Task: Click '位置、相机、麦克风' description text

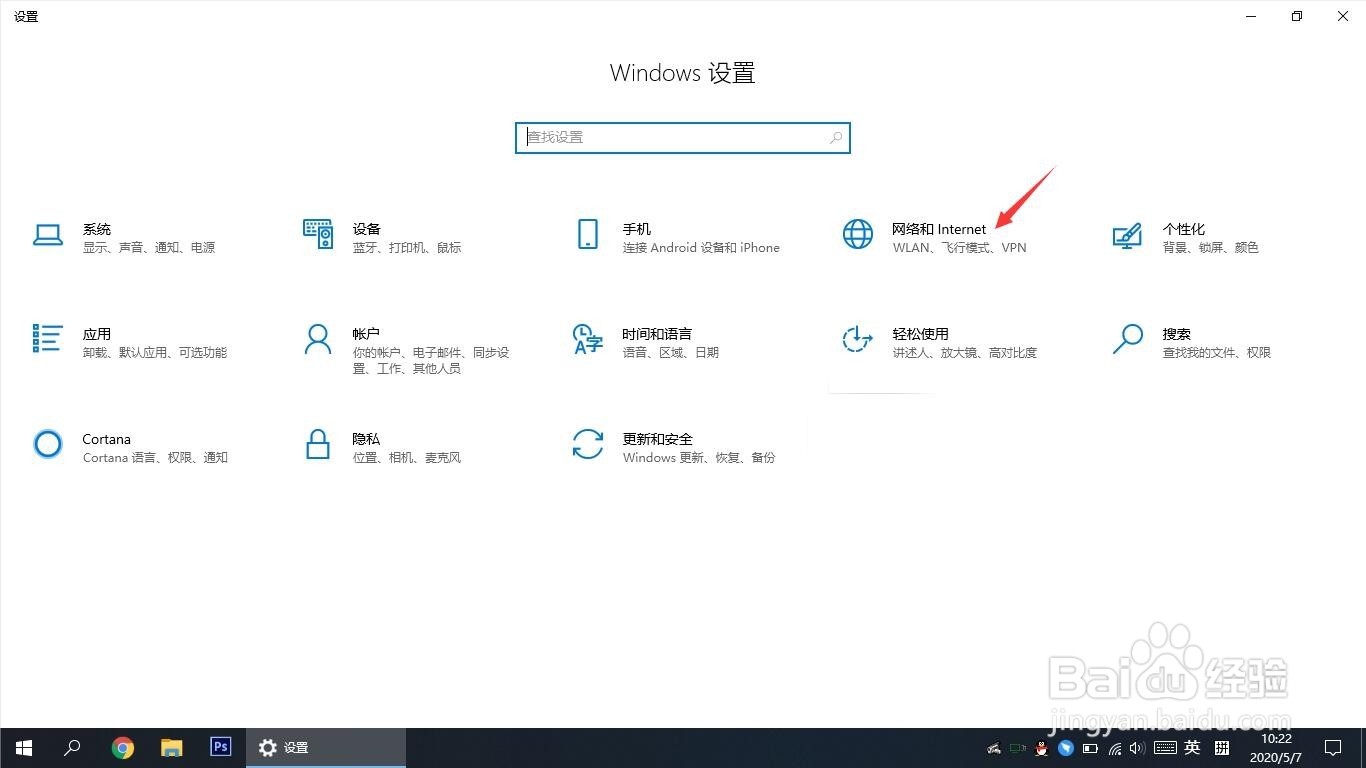Action: point(407,458)
